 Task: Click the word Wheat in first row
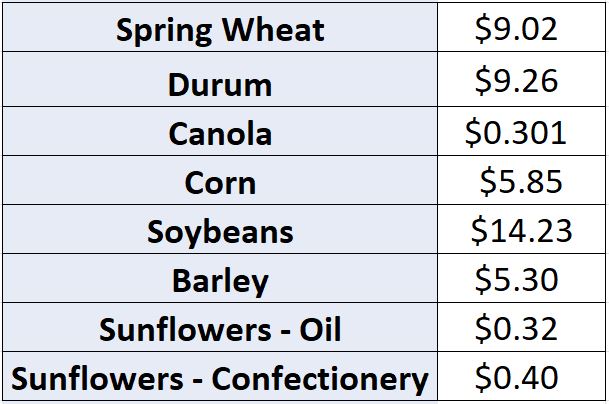coord(273,30)
